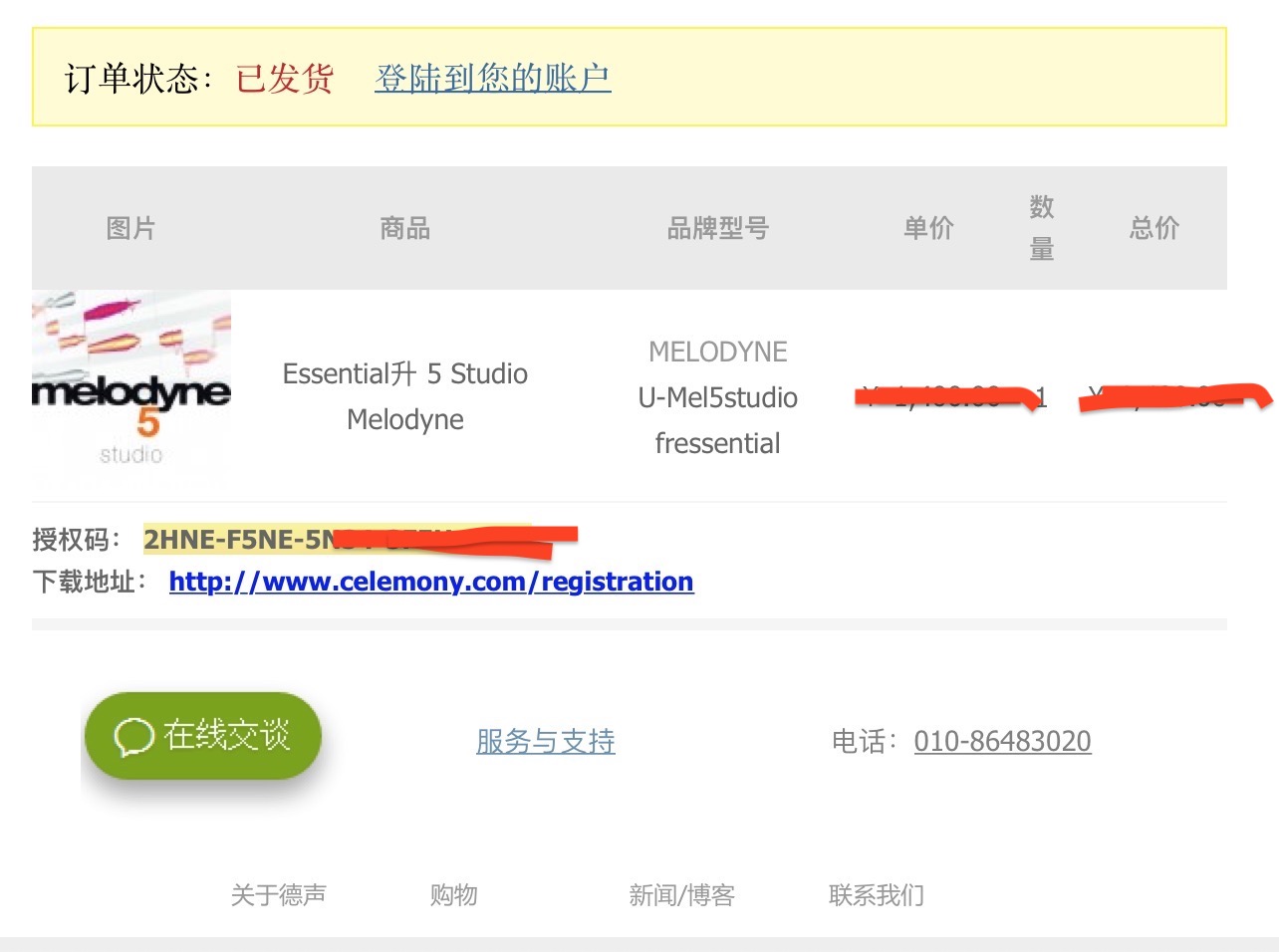Open the 新闻/博客 footer link
Screen dimensions: 1279x952
click(682, 895)
